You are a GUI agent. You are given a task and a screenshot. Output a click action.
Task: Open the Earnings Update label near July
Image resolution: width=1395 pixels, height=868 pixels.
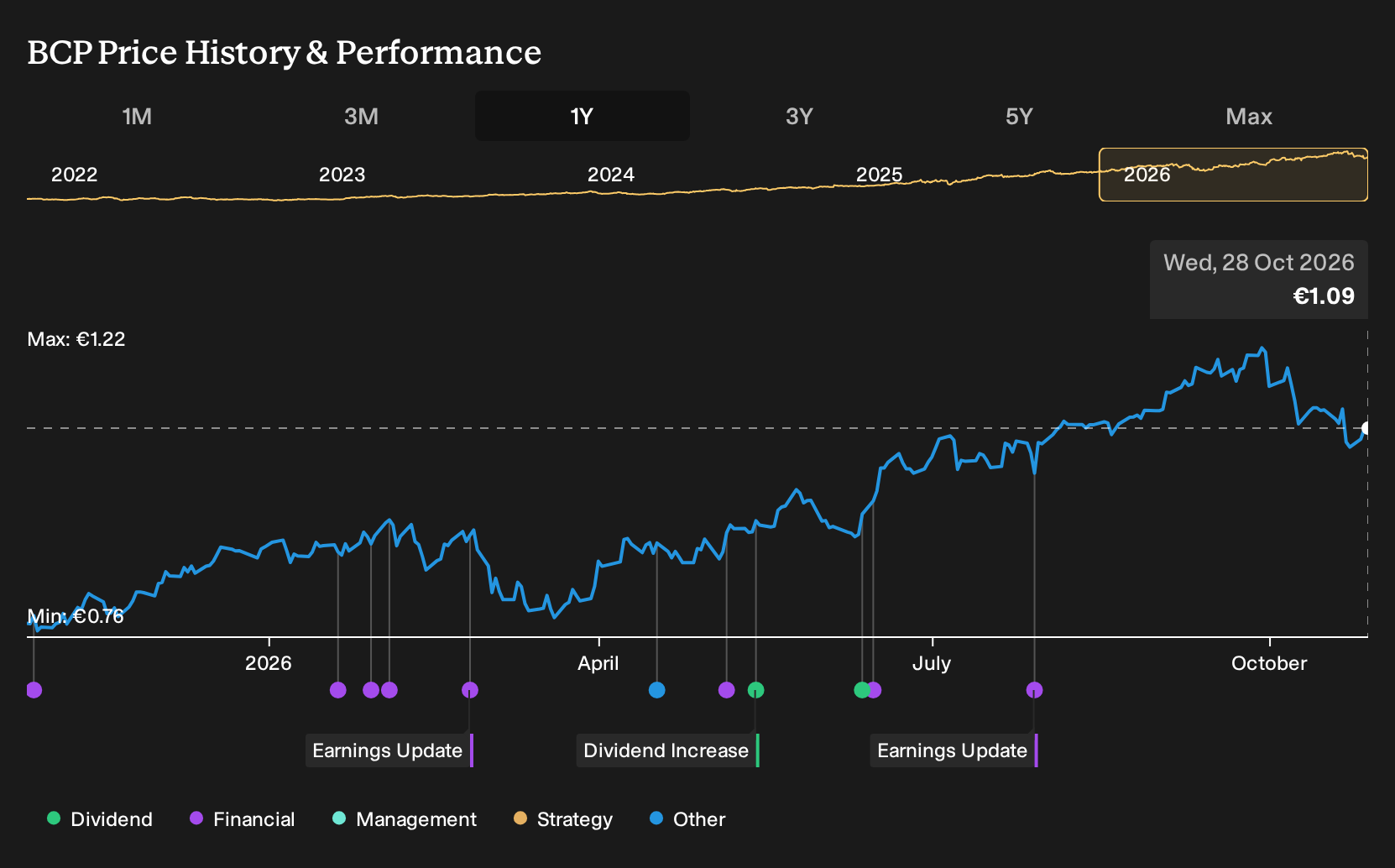pyautogui.click(x=954, y=750)
